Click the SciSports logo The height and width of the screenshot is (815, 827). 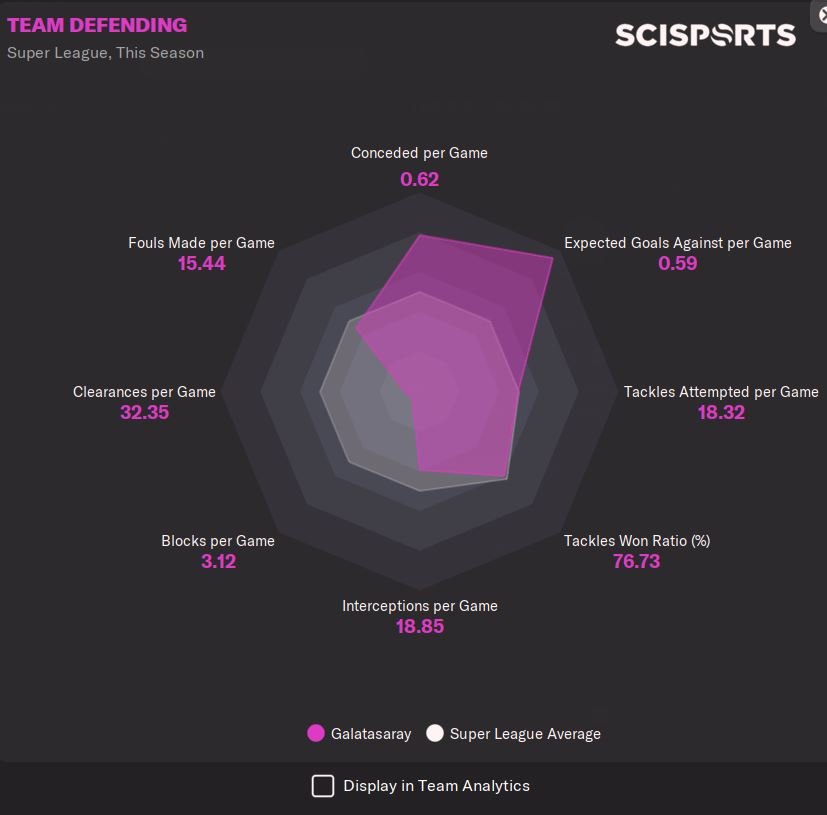pyautogui.click(x=705, y=35)
